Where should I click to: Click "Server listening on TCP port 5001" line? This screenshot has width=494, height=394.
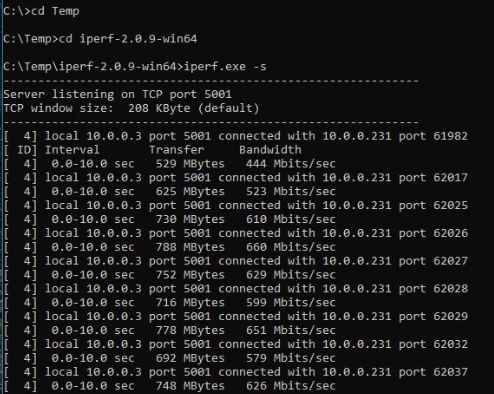(x=117, y=94)
